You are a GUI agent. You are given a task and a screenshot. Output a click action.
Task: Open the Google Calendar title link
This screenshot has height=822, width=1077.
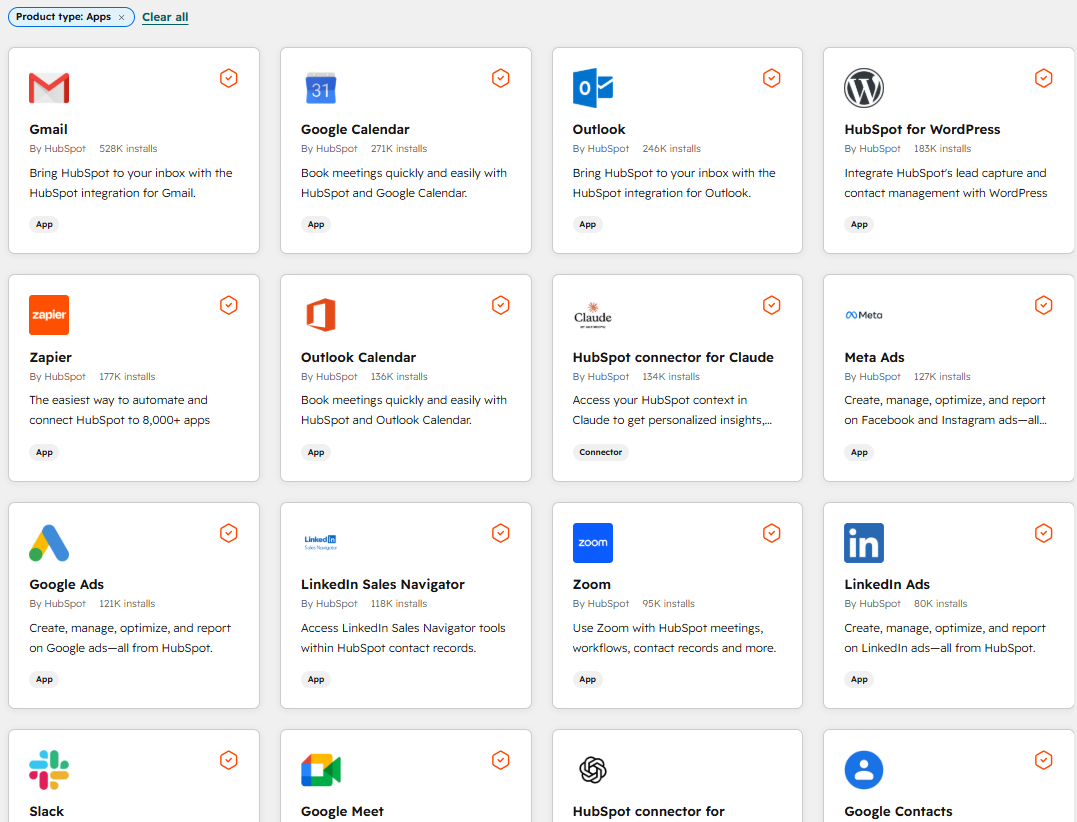pyautogui.click(x=355, y=129)
